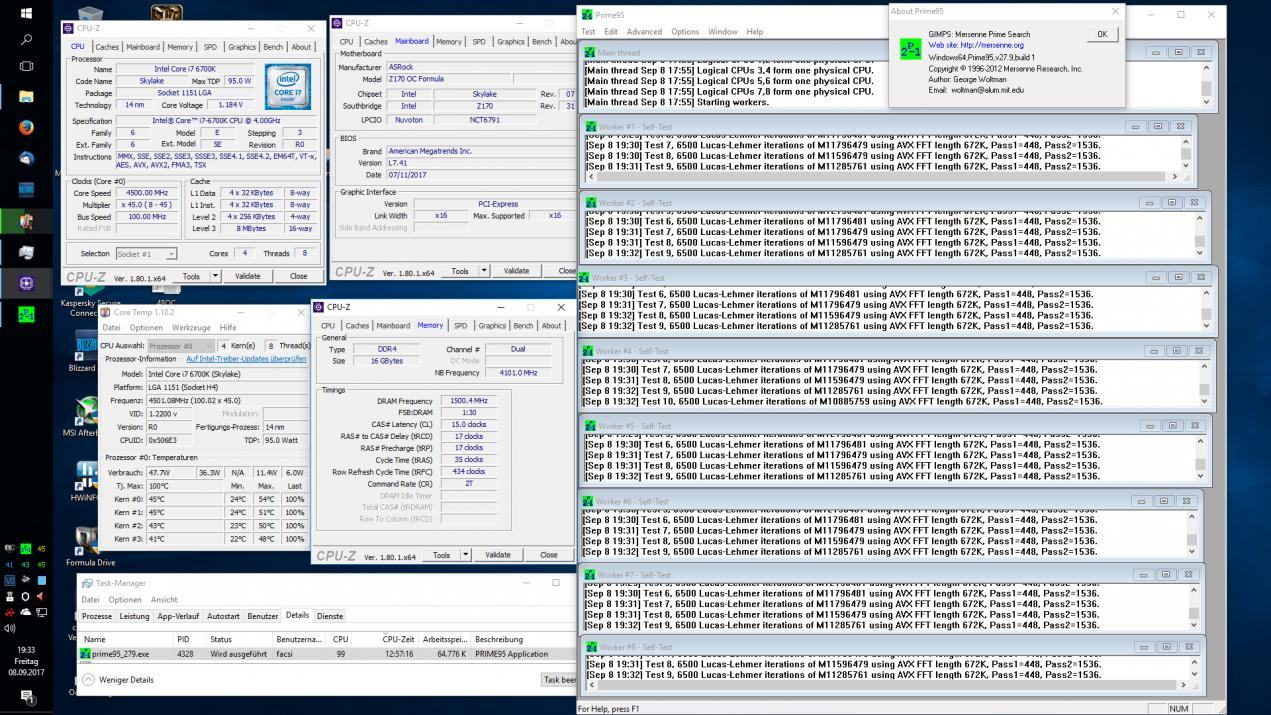
Task: Select the prime95_279.exe process name
Action: 121,654
